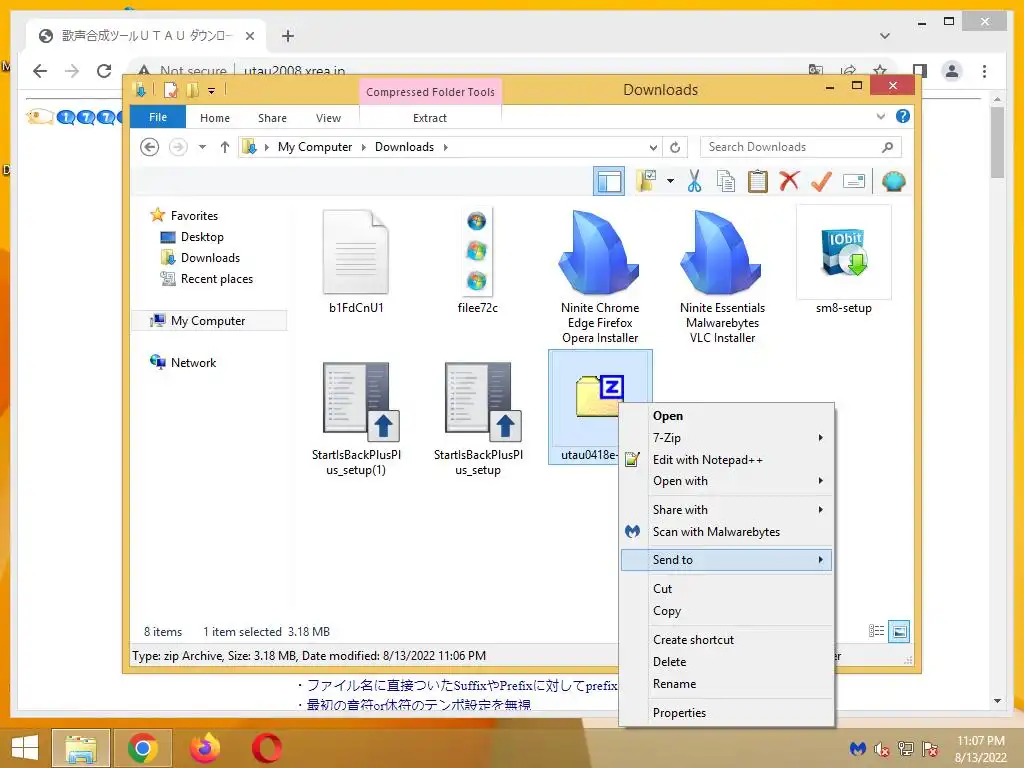Click the Explorer Forward arrow button

pyautogui.click(x=178, y=147)
